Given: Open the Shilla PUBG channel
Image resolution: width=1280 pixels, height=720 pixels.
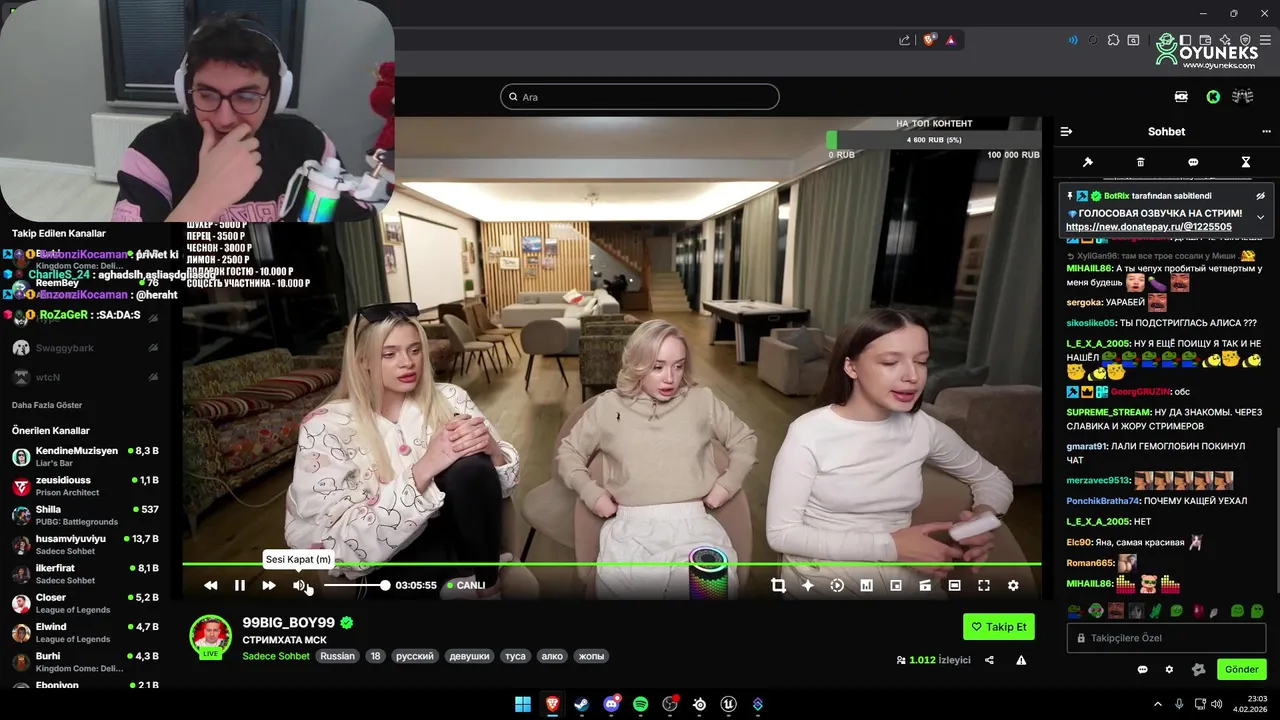Looking at the screenshot, I should tap(86, 515).
